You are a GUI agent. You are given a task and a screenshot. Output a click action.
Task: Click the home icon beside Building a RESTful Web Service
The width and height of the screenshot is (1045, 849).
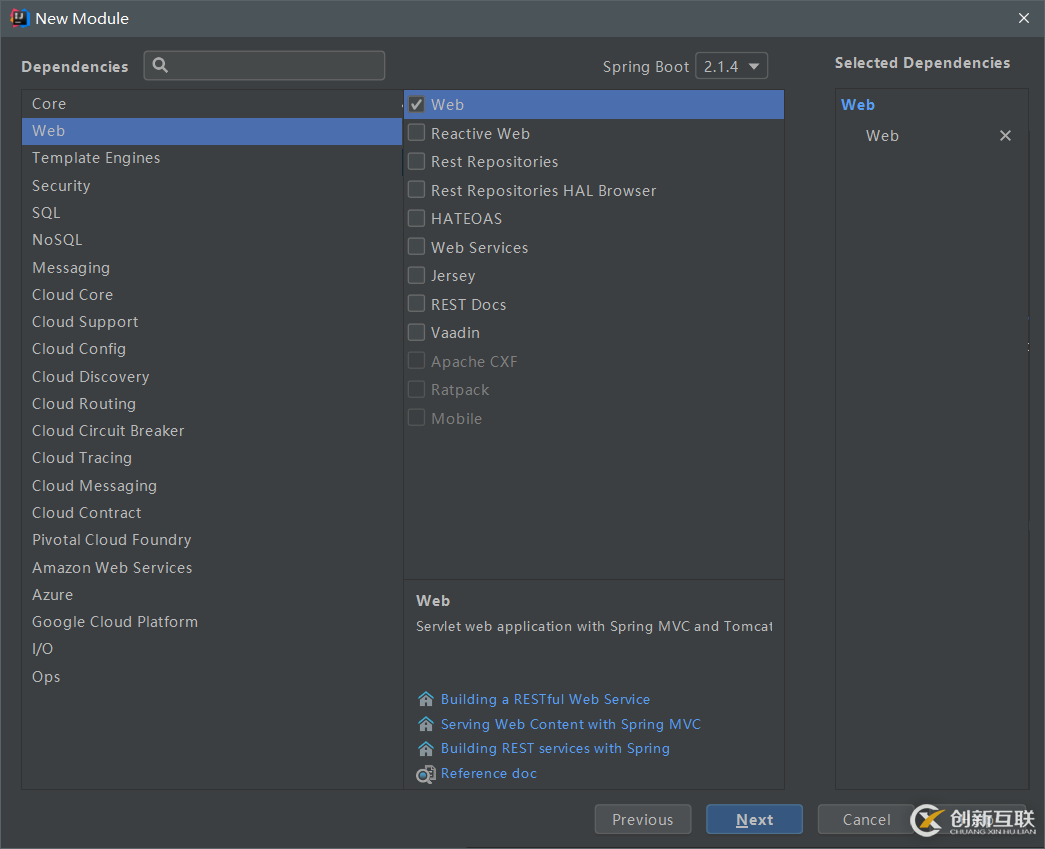[x=426, y=699]
